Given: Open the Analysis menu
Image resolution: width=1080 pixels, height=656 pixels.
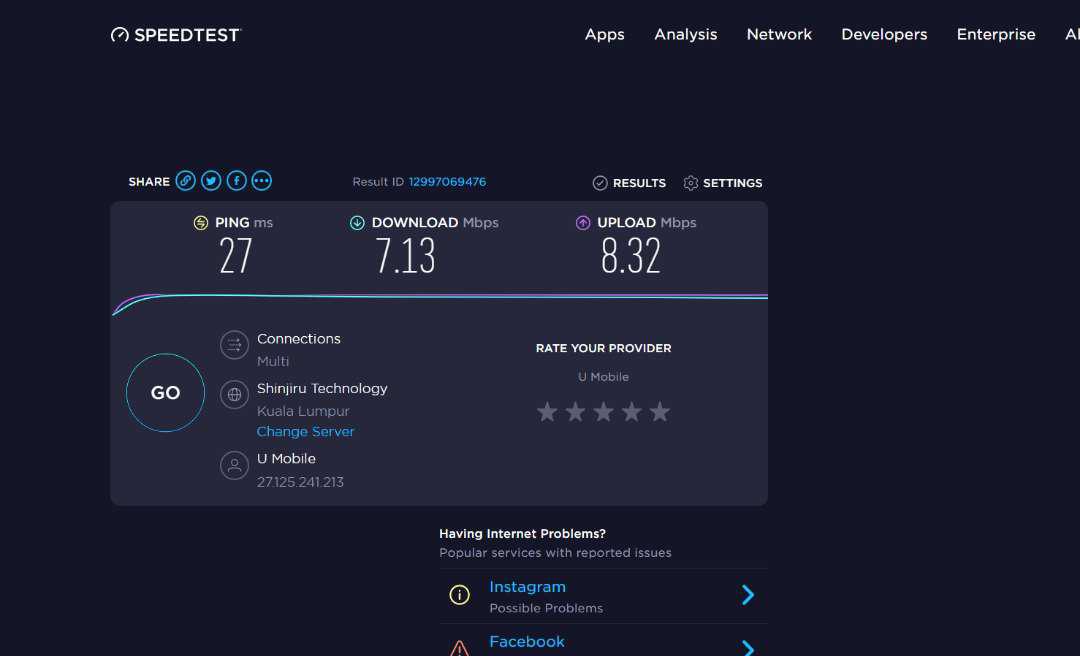Looking at the screenshot, I should 685,34.
